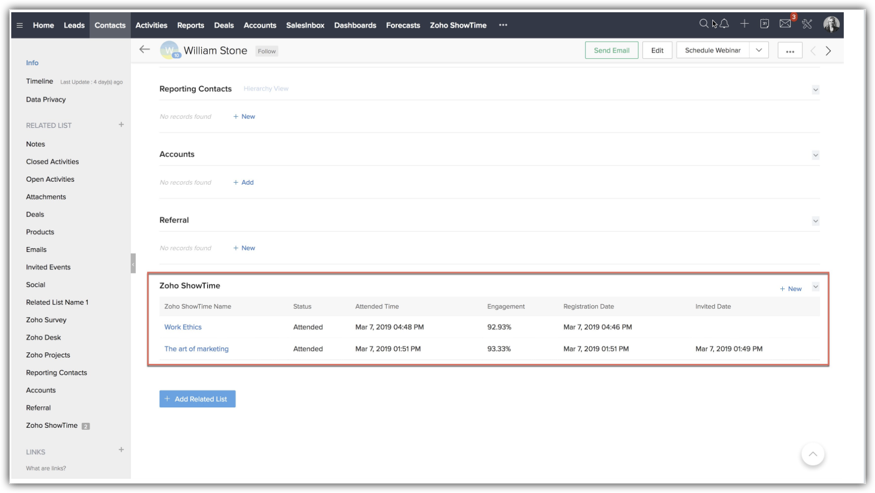Jump to Notes related list
This screenshot has height=493, width=875.
[x=35, y=144]
